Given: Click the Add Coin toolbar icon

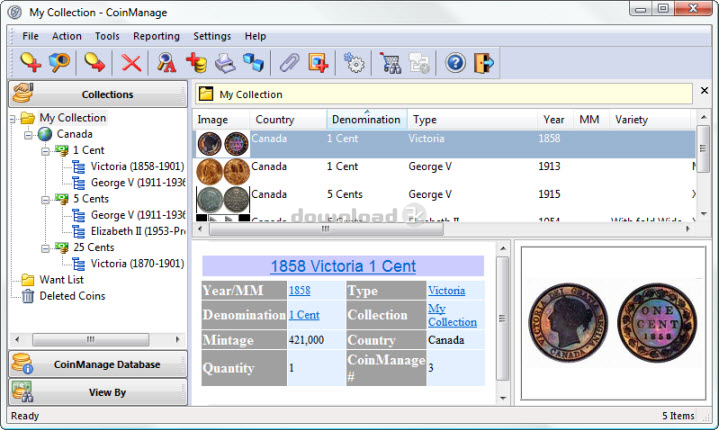Looking at the screenshot, I should (x=30, y=63).
